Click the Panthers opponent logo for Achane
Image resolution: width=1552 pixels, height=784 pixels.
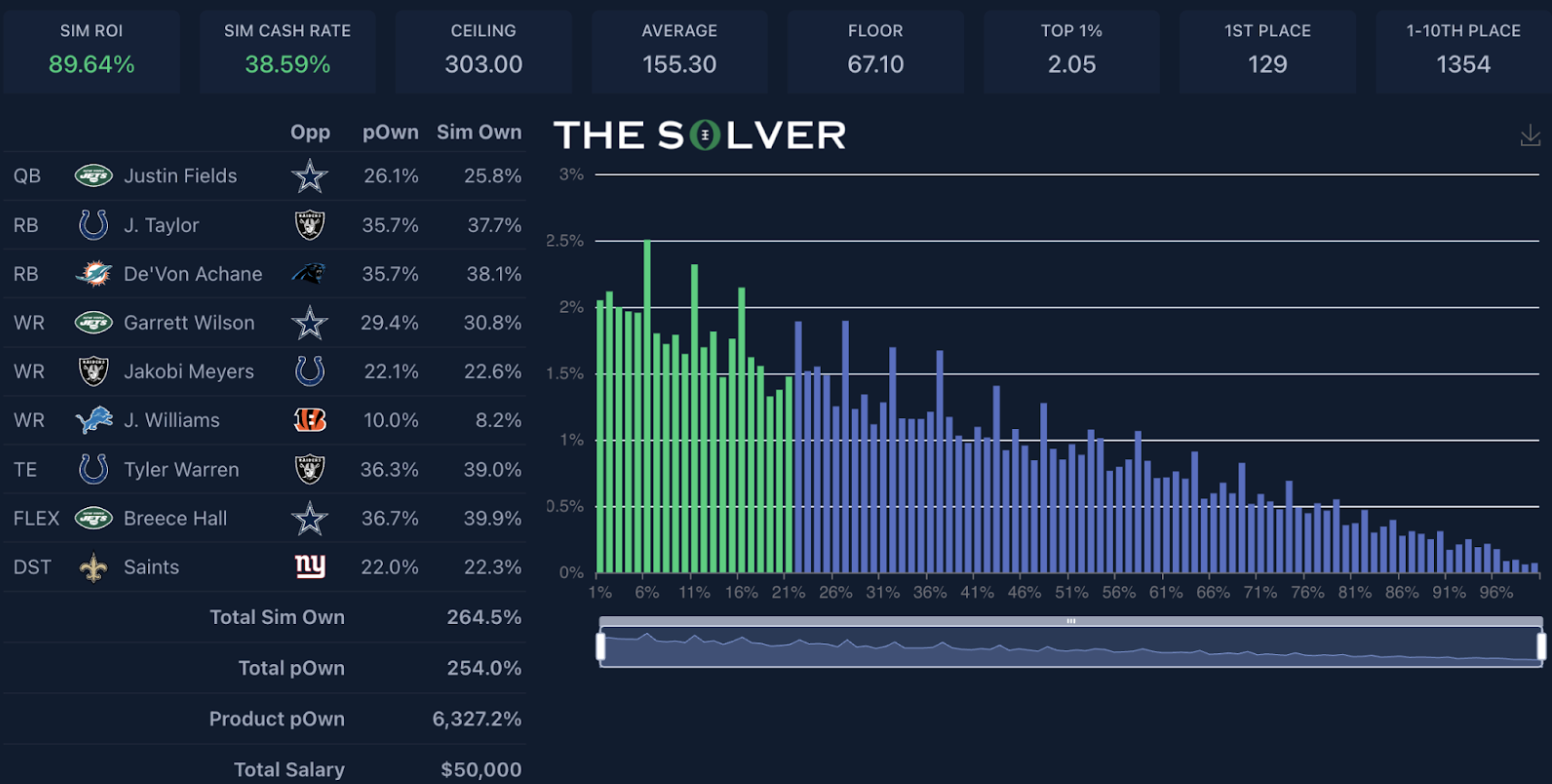tap(309, 274)
